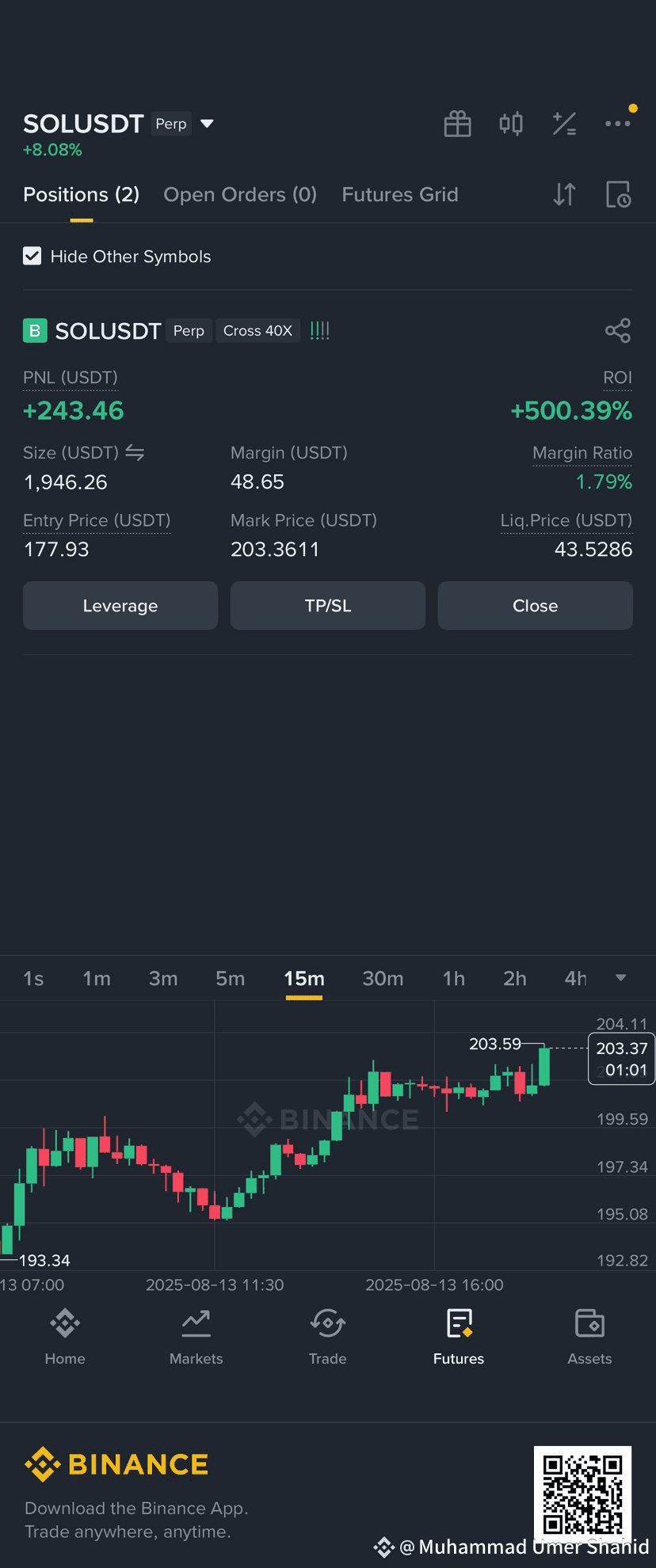Image resolution: width=656 pixels, height=1568 pixels.
Task: Tap the 1,946.26 size value
Action: coord(66,481)
